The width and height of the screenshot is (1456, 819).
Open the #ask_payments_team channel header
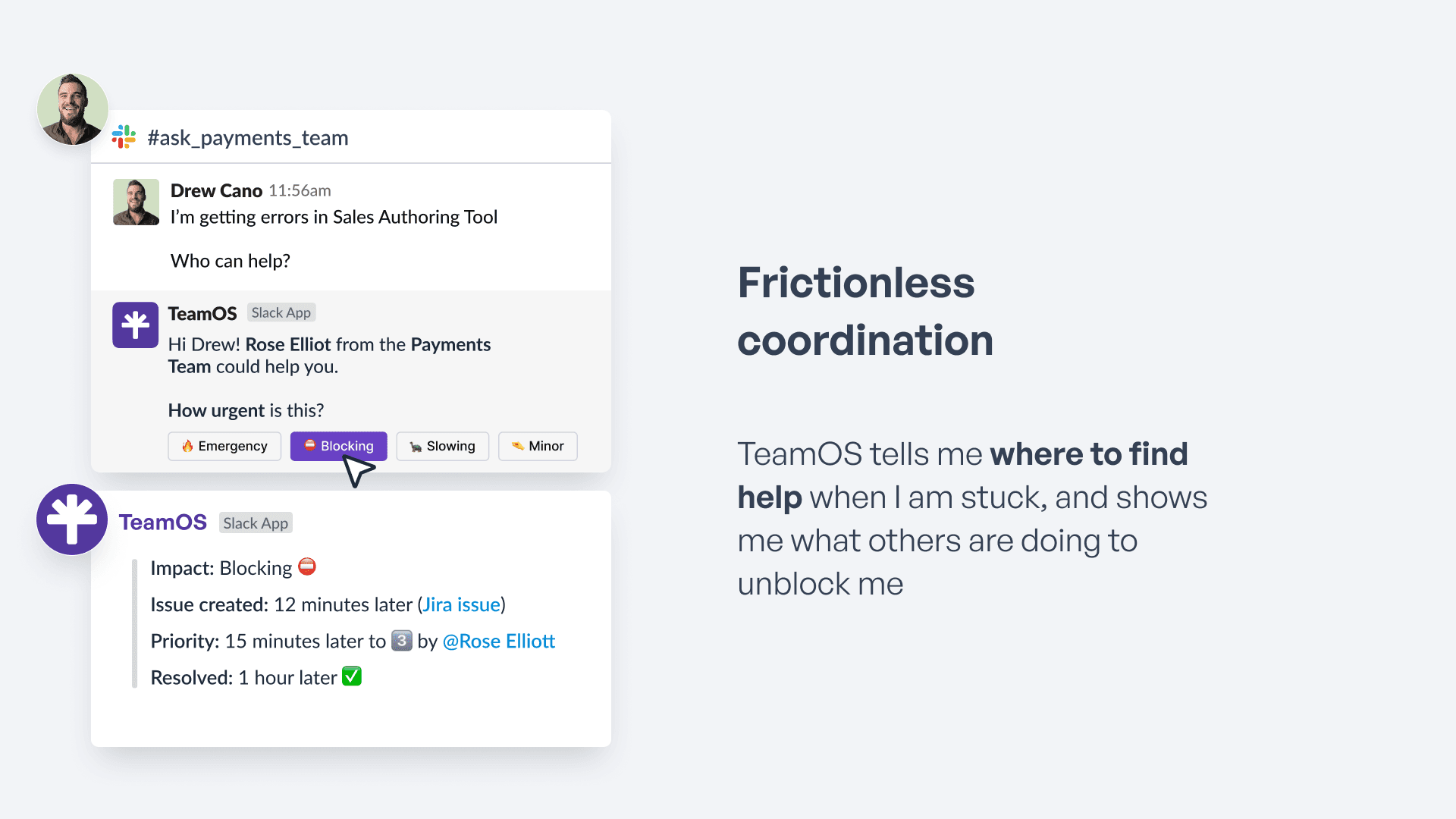[248, 137]
